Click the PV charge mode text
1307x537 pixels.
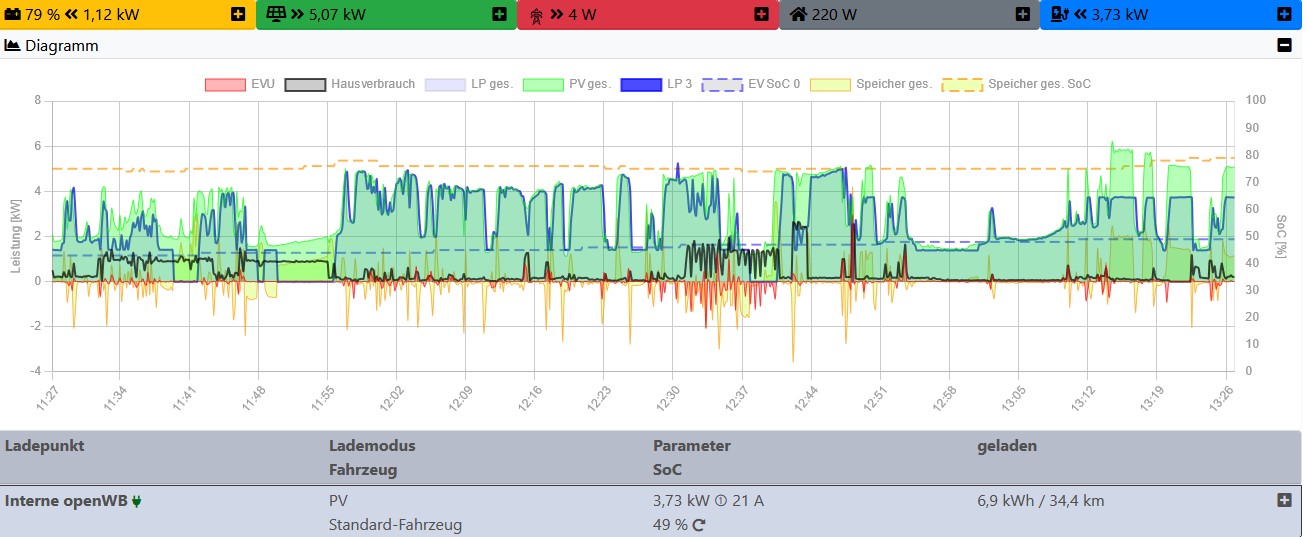(x=339, y=501)
